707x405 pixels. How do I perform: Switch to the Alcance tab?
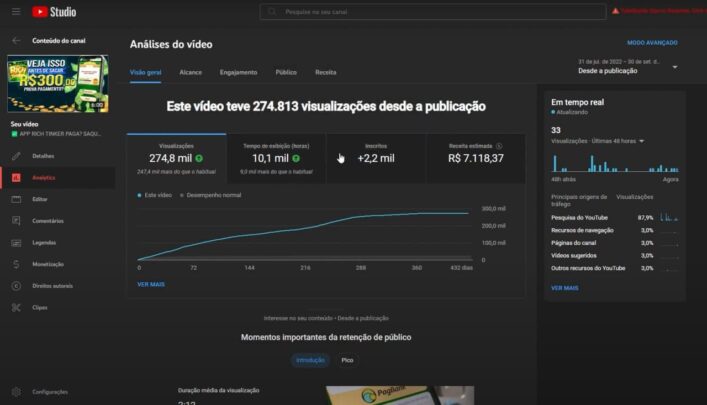coord(190,72)
